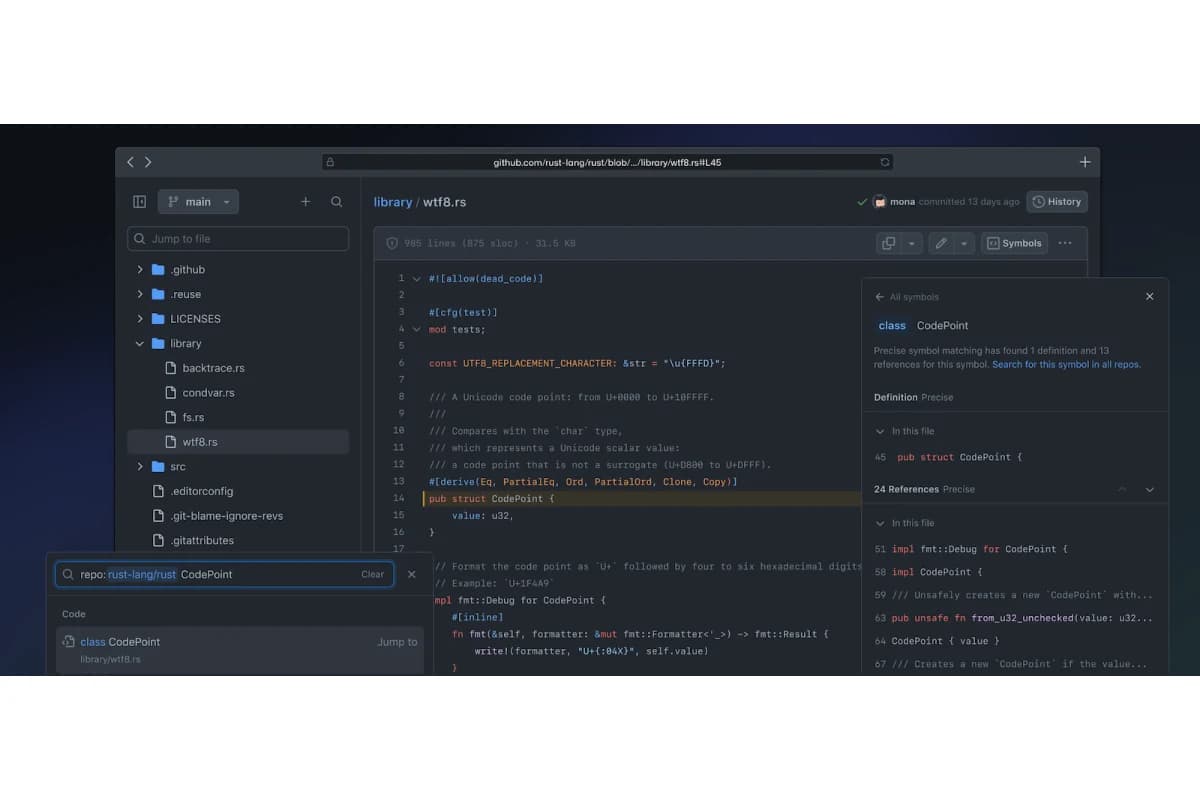Select wtf8.rs in the file tree
The width and height of the screenshot is (1200, 800).
[238, 442]
